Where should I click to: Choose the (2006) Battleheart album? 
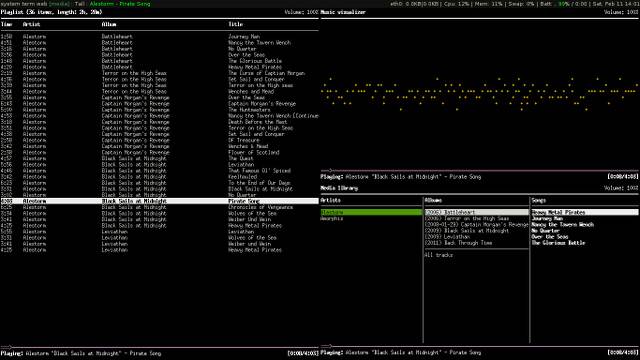point(476,212)
